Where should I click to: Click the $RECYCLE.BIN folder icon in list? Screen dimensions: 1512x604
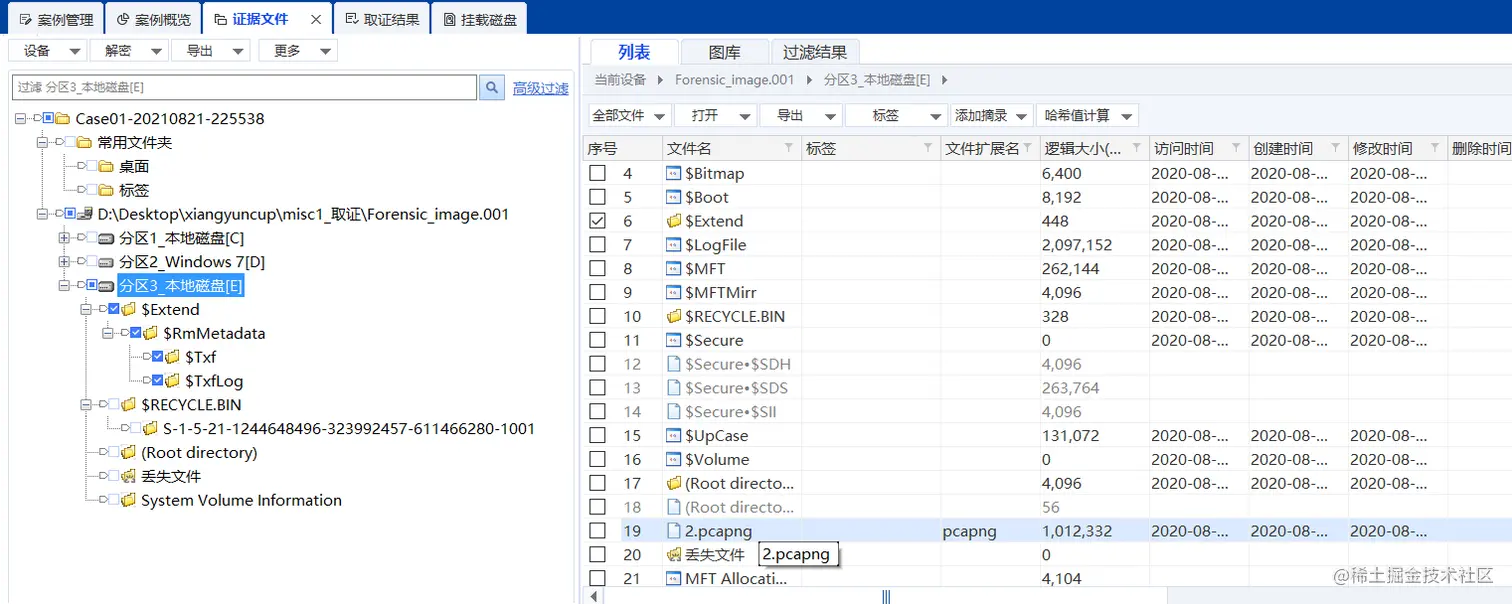pos(673,316)
